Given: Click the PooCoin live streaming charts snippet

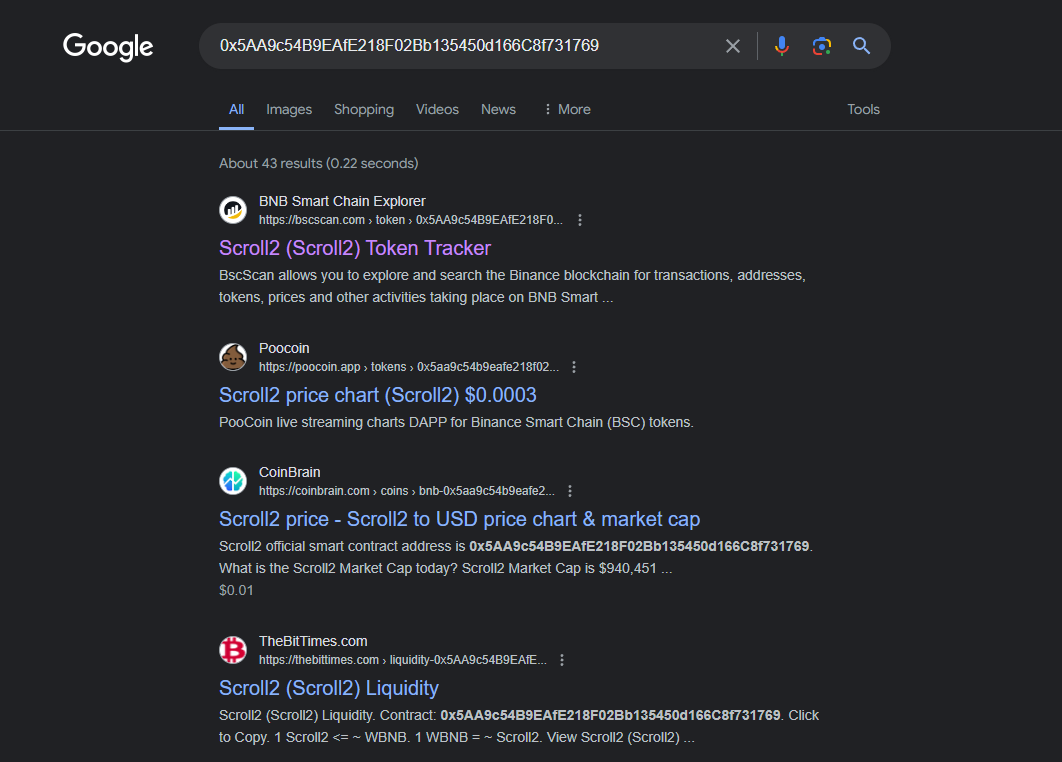Looking at the screenshot, I should pos(456,423).
